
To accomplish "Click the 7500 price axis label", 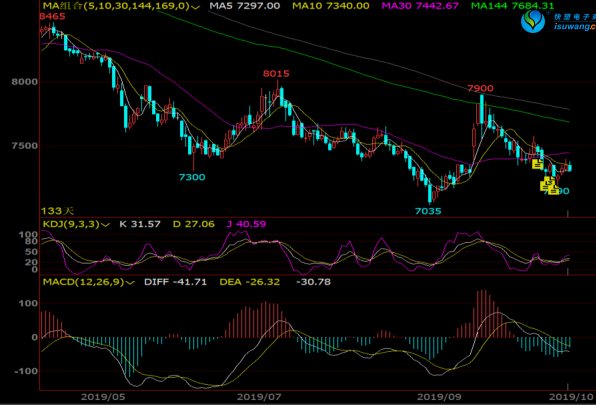I will (25, 146).
